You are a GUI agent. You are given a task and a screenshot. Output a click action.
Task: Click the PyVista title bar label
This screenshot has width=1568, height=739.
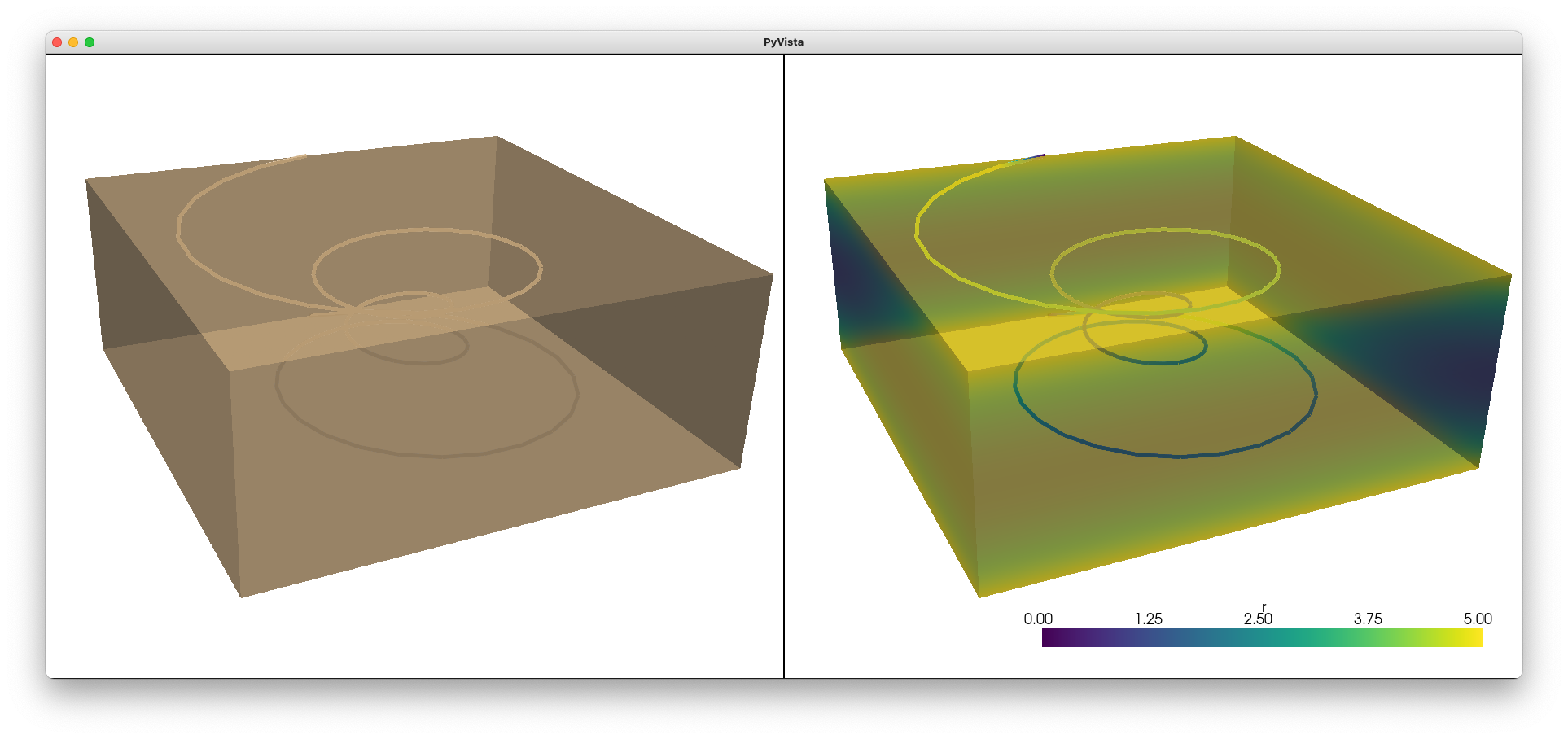(x=783, y=42)
